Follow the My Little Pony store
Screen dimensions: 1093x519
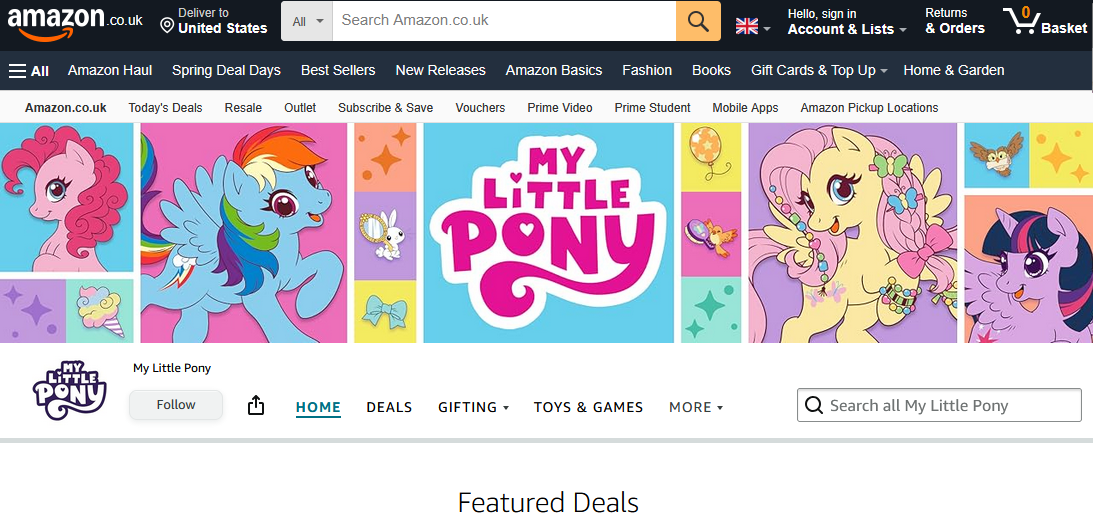176,405
